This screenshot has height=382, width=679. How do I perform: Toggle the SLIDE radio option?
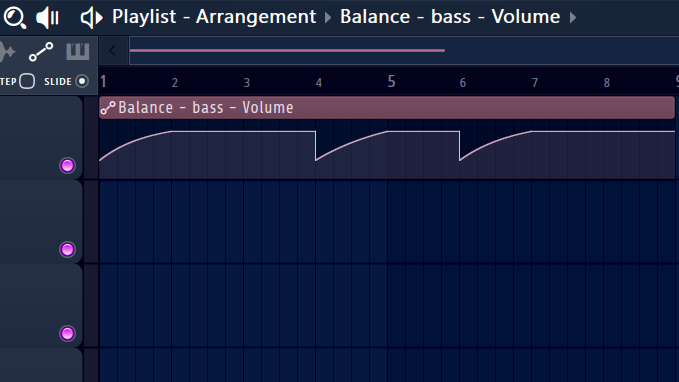(x=82, y=81)
